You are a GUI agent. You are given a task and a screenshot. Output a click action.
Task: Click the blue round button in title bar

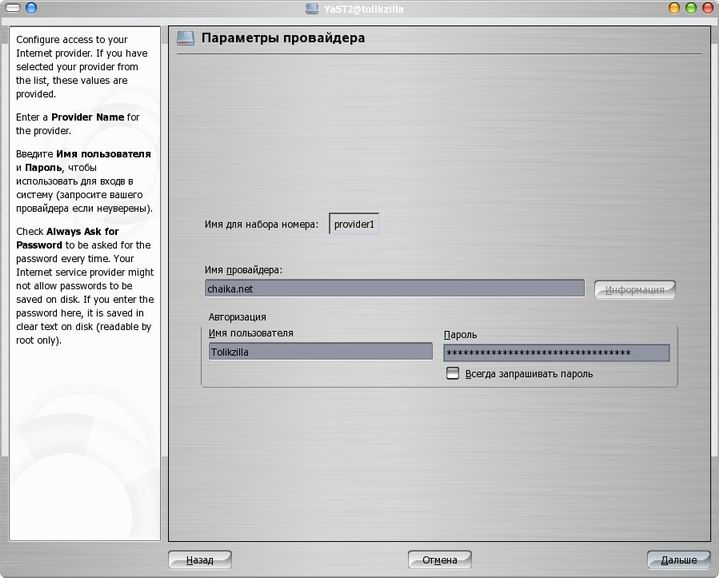click(32, 8)
